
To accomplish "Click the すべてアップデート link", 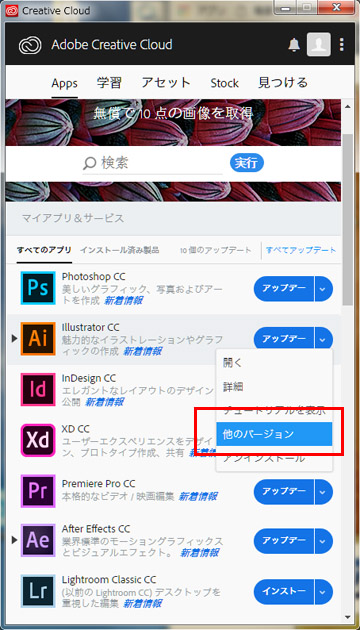I will pyautogui.click(x=301, y=250).
